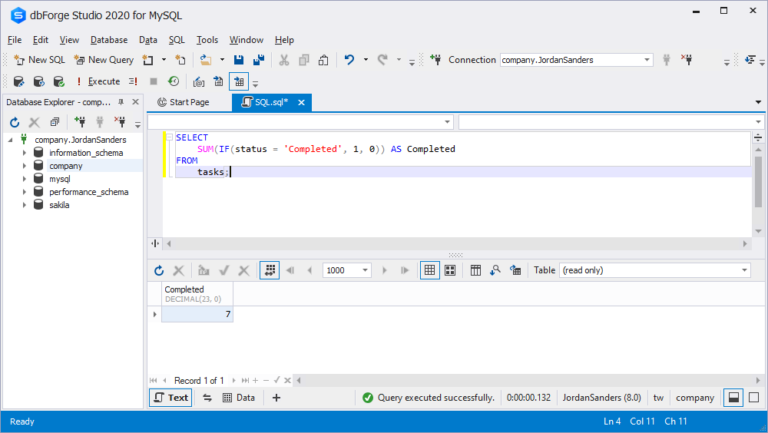Switch results to card view
This screenshot has height=433, width=768.
click(450, 270)
